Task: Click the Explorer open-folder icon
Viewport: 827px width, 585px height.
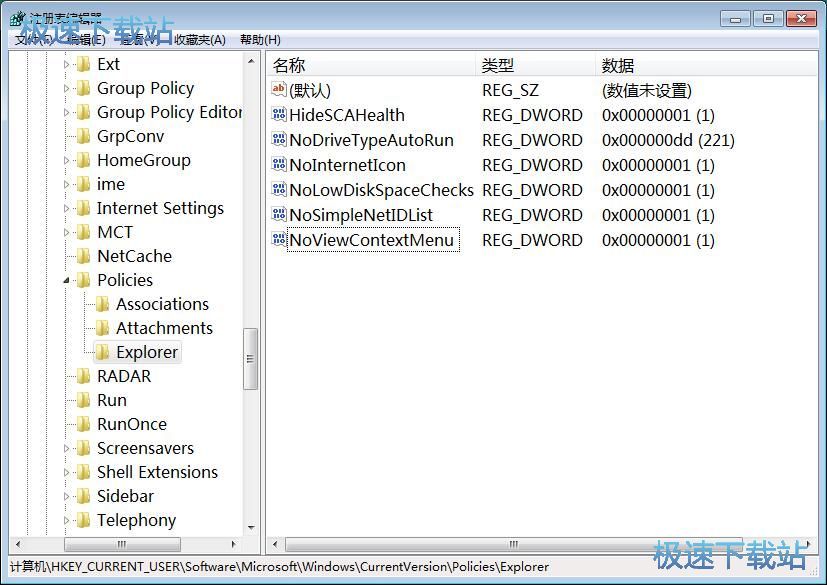Action: click(x=102, y=352)
